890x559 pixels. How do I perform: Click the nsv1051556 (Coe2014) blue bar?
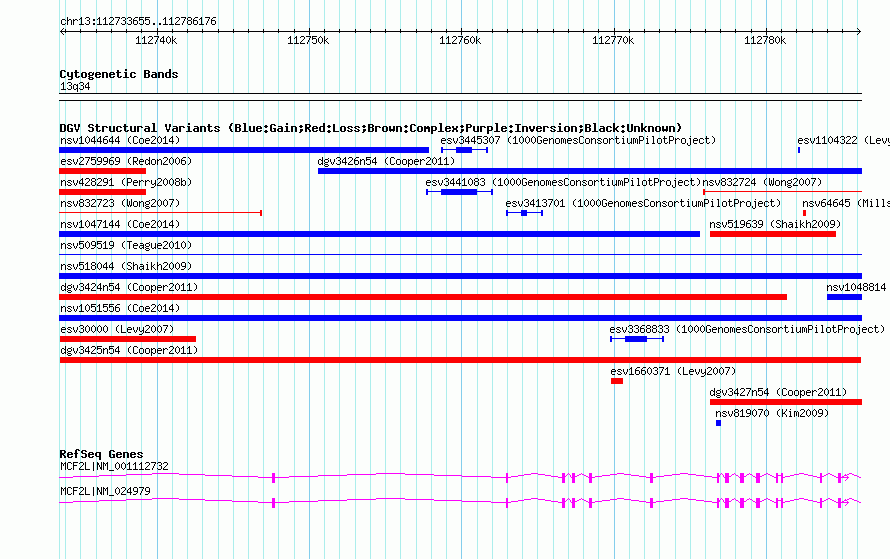461,318
